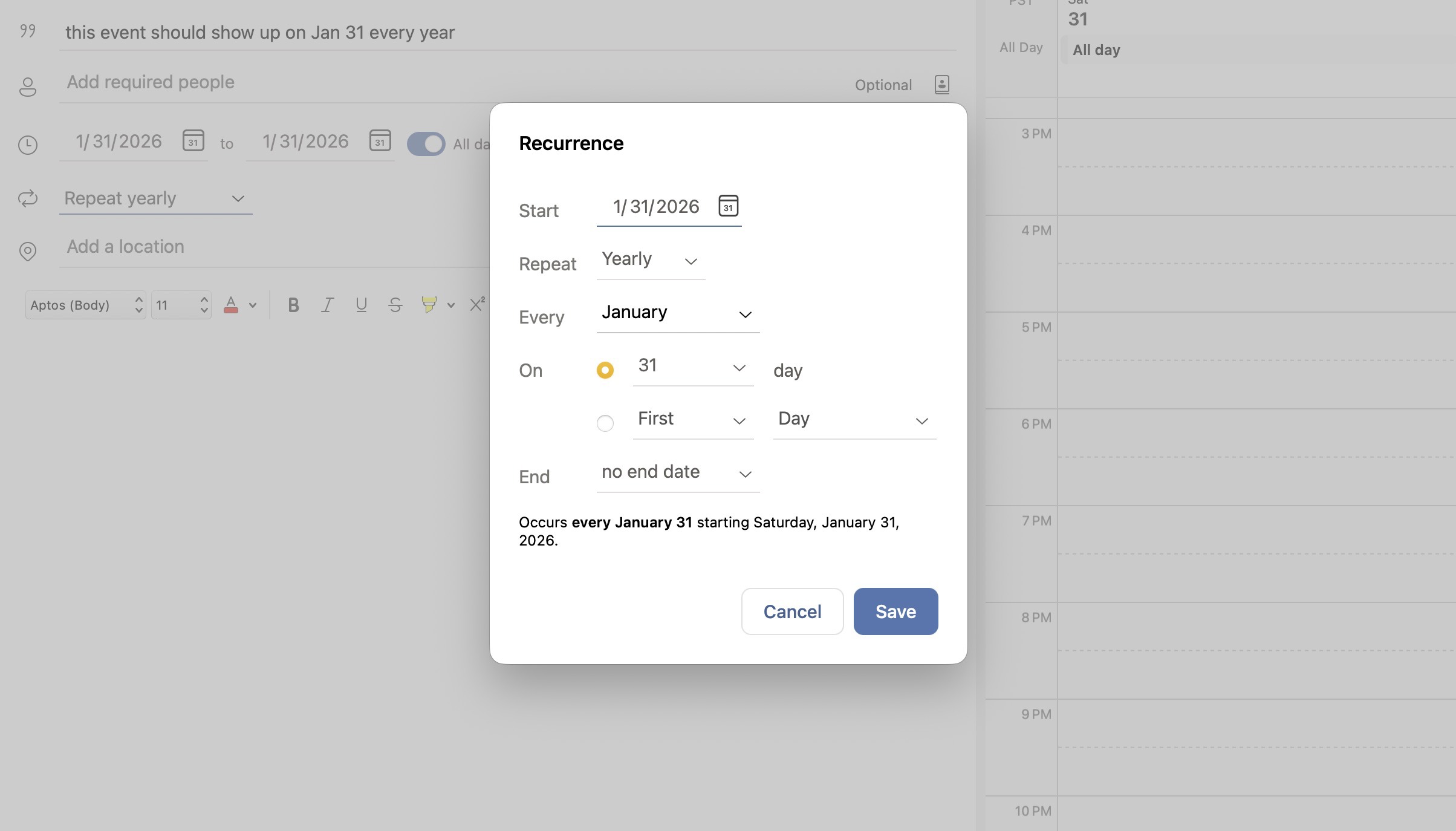Open the Repeat 'Yearly' dropdown
1456x831 pixels.
pyautogui.click(x=650, y=260)
